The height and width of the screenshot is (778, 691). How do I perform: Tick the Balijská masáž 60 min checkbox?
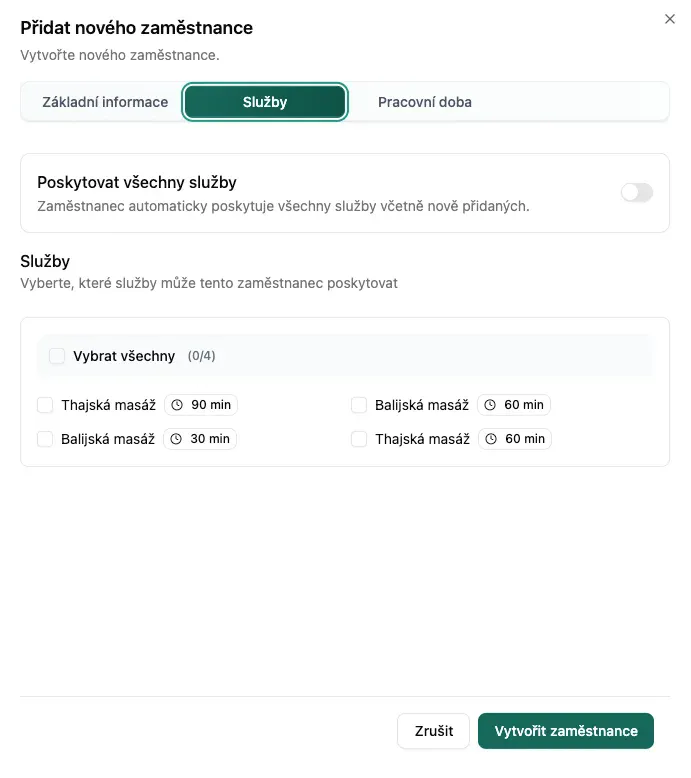click(x=359, y=405)
